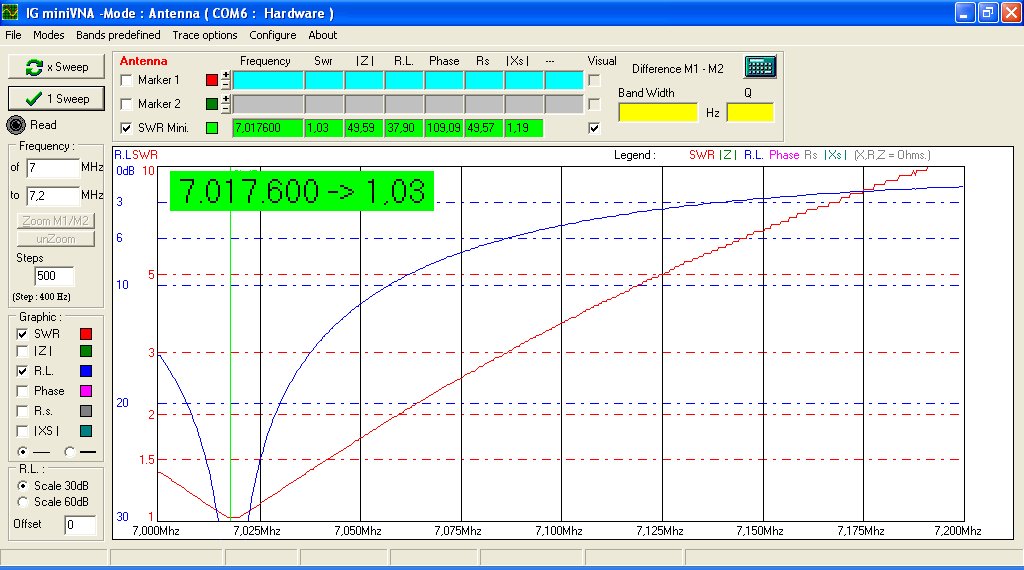Change the gray R.s. trace color

pyautogui.click(x=86, y=411)
